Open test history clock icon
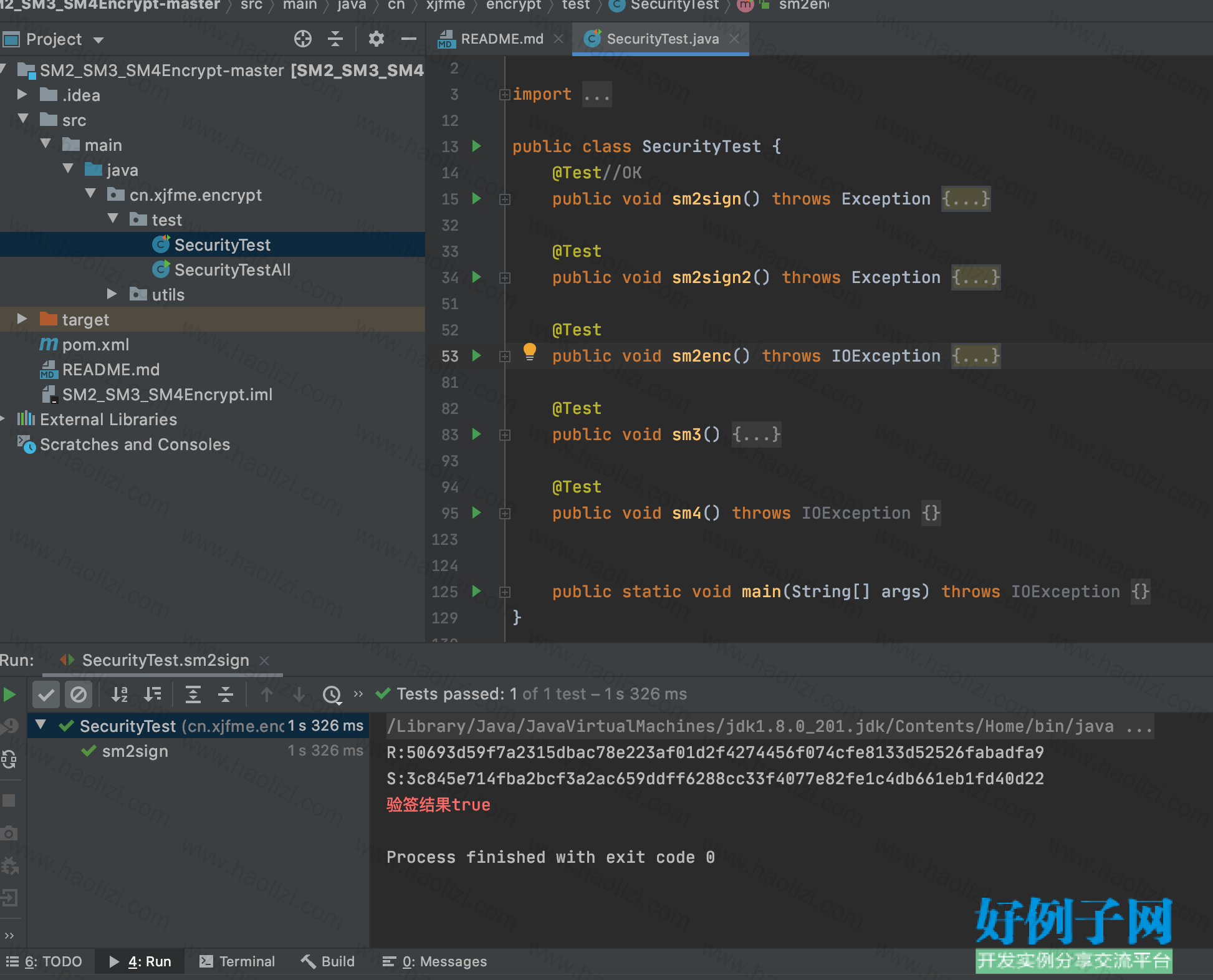Screen dimensions: 1213x980 332,695
